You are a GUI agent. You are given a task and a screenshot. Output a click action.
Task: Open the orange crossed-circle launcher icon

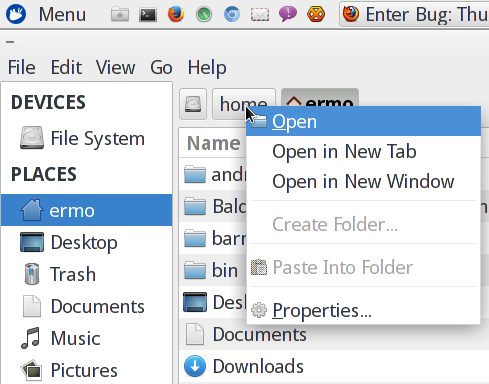pyautogui.click(x=316, y=15)
